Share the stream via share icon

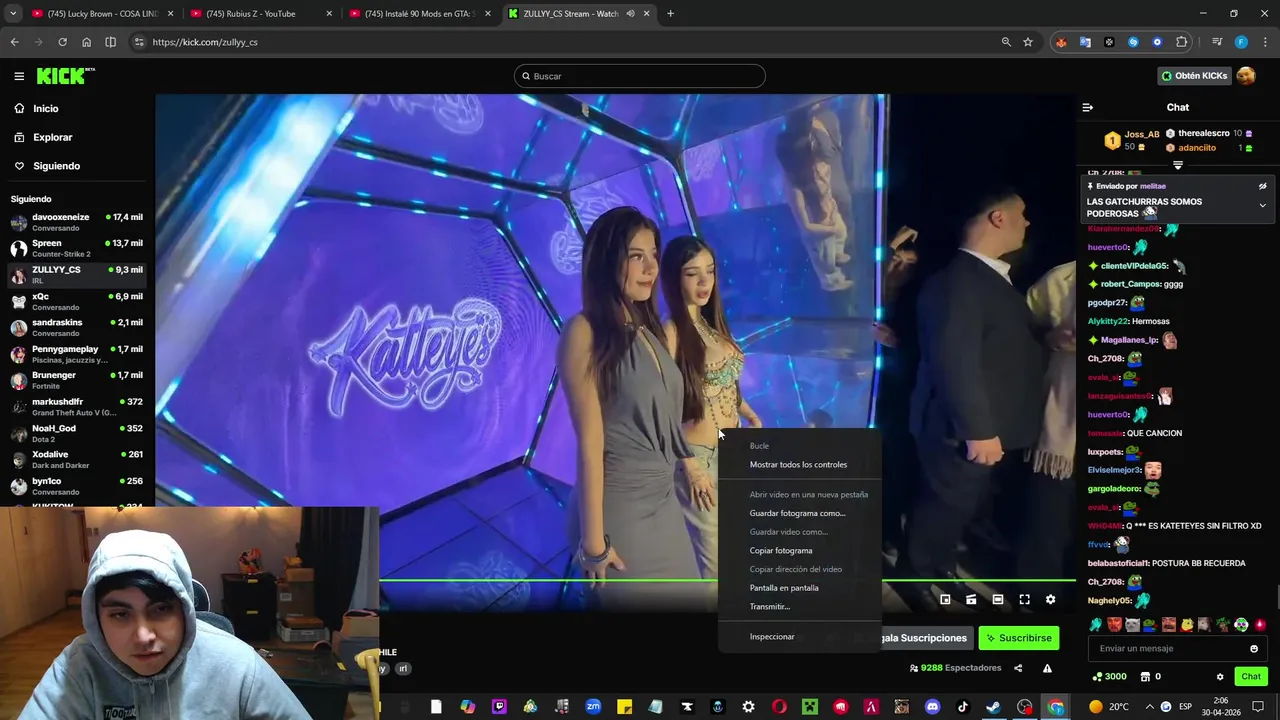1018,668
